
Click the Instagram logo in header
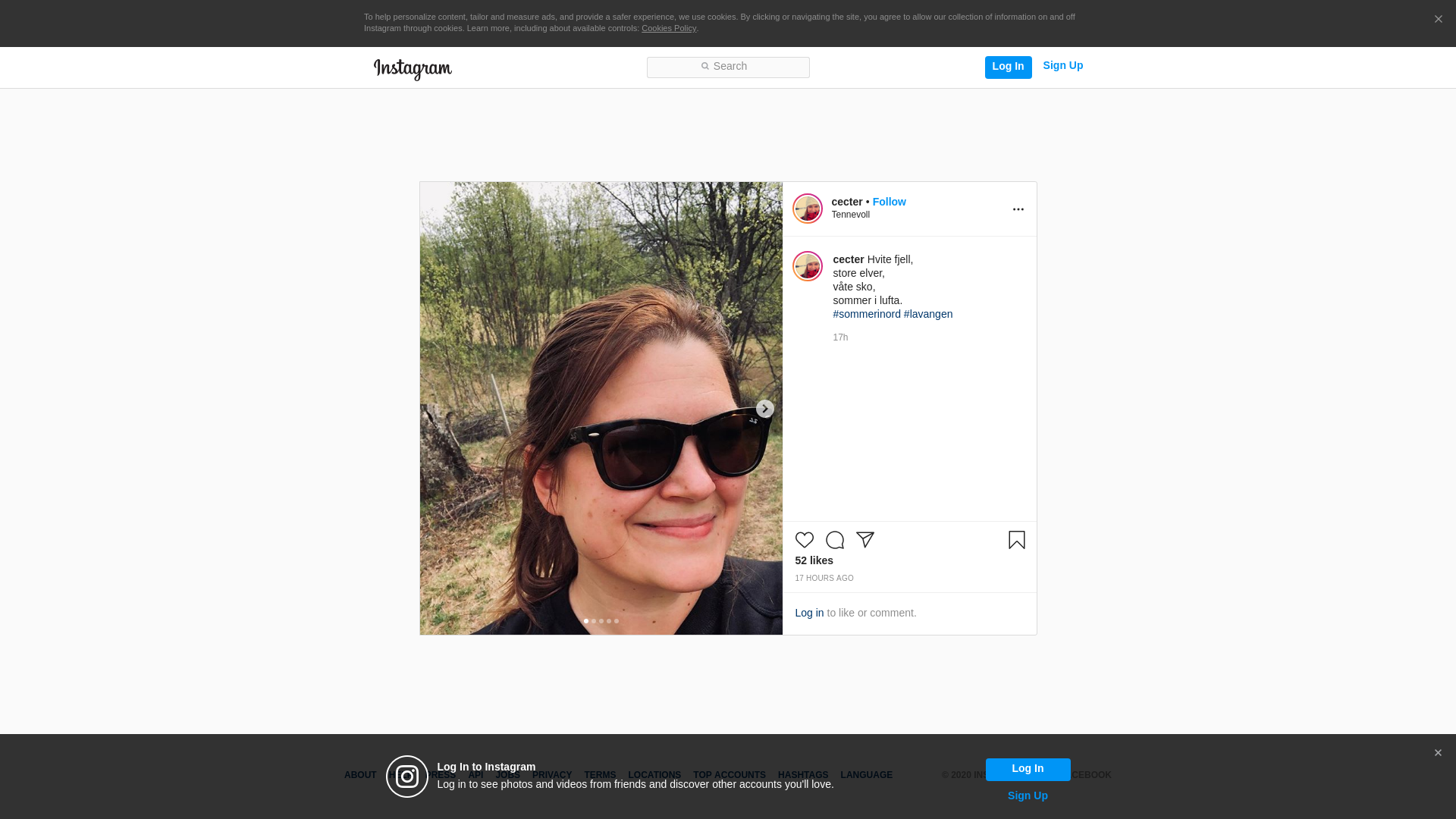pyautogui.click(x=413, y=69)
